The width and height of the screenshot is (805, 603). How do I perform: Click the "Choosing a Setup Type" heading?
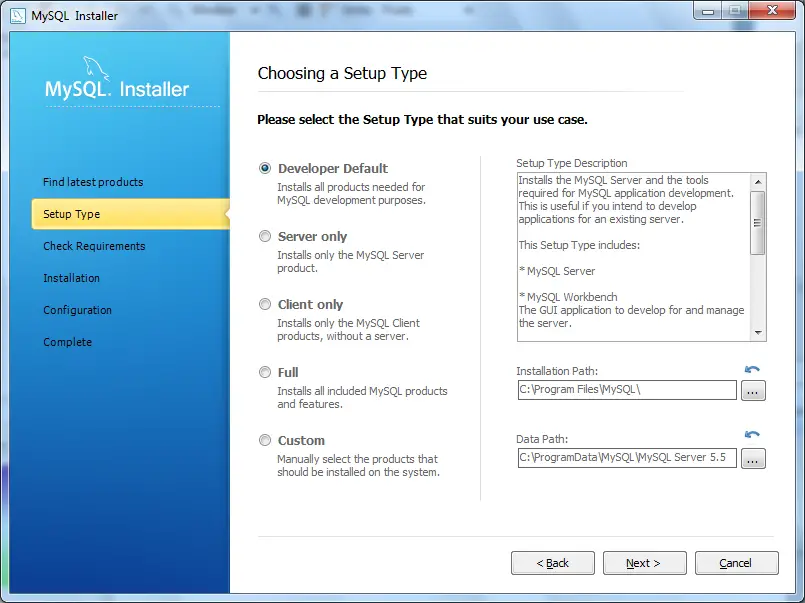[342, 73]
